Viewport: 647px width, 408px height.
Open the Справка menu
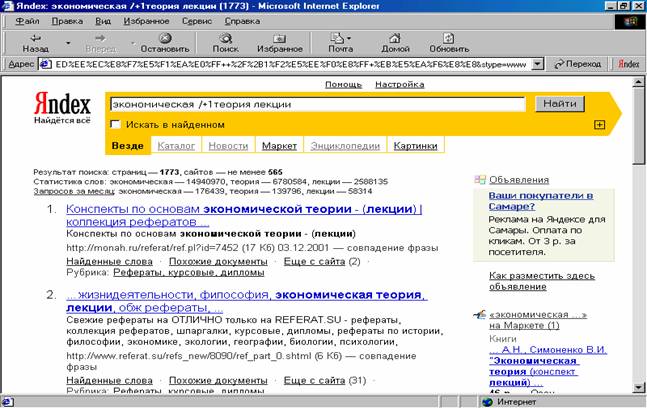pyautogui.click(x=242, y=21)
